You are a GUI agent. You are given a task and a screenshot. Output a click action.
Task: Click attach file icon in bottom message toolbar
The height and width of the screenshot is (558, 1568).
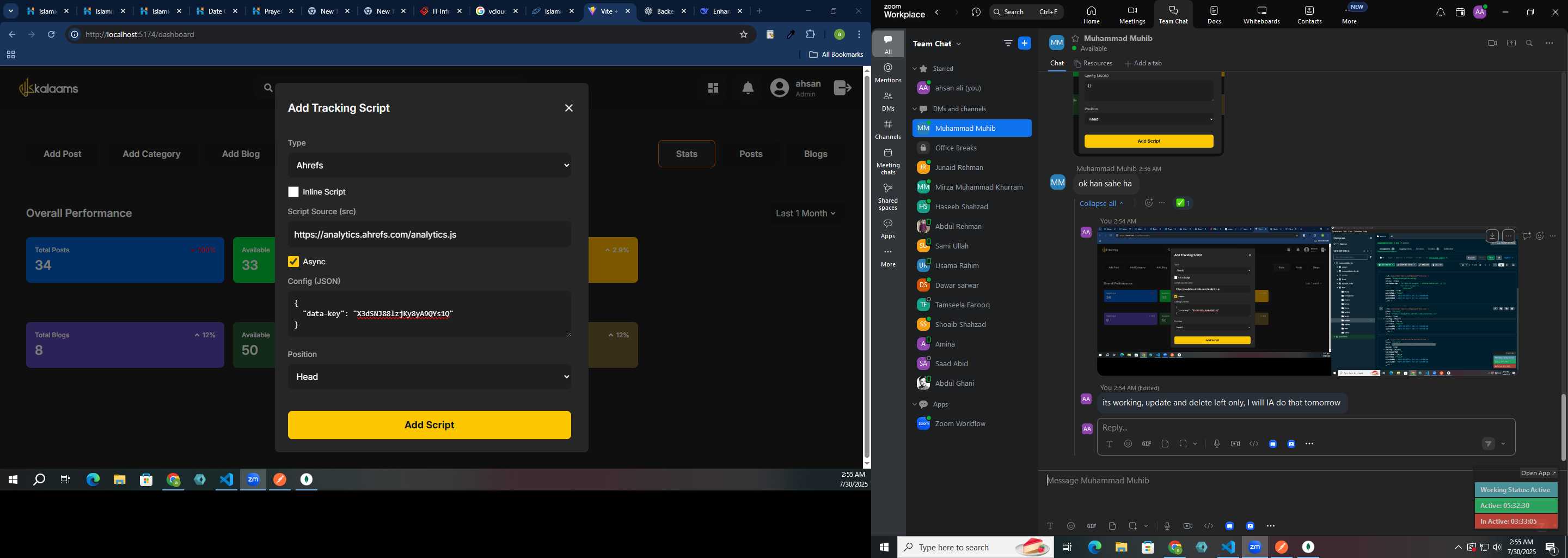1113,526
